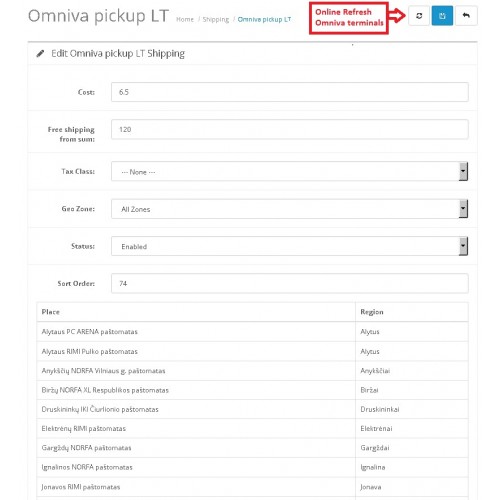
Task: Open Shipping breadcrumb link
Action: pyautogui.click(x=216, y=19)
